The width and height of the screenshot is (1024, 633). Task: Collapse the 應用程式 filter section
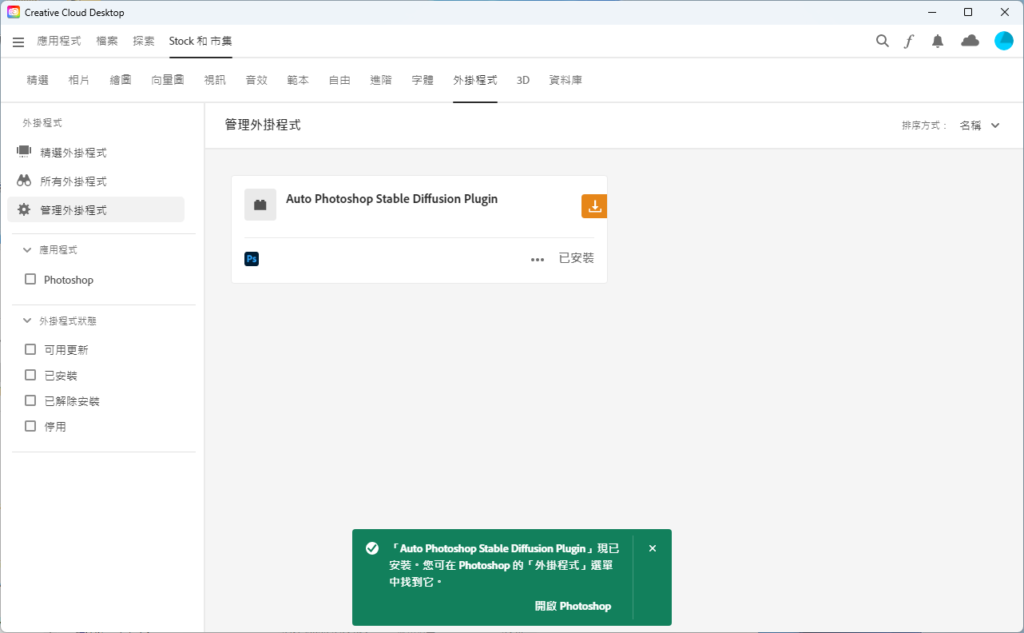(x=27, y=250)
